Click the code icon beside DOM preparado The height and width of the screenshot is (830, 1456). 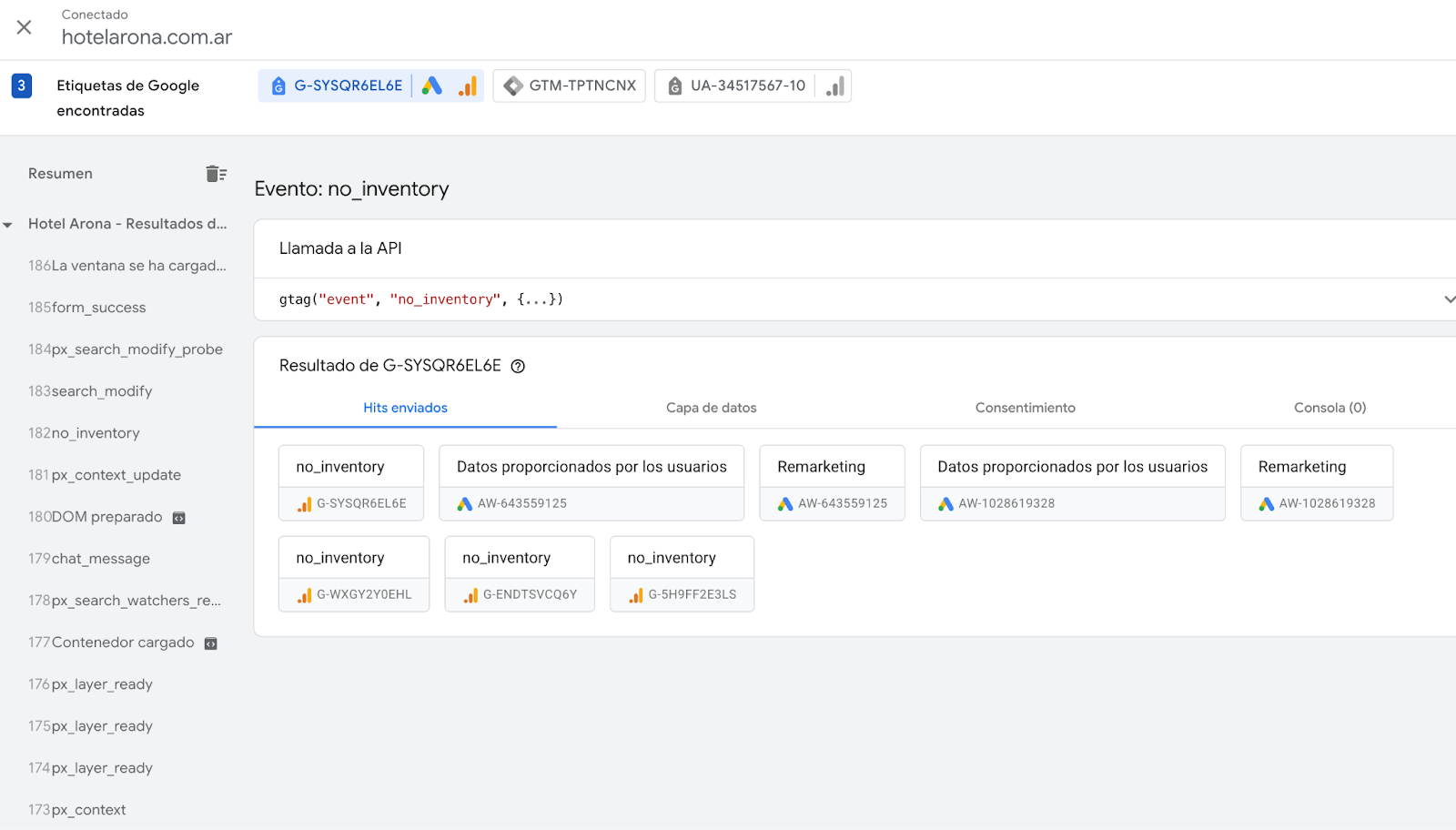(x=179, y=518)
